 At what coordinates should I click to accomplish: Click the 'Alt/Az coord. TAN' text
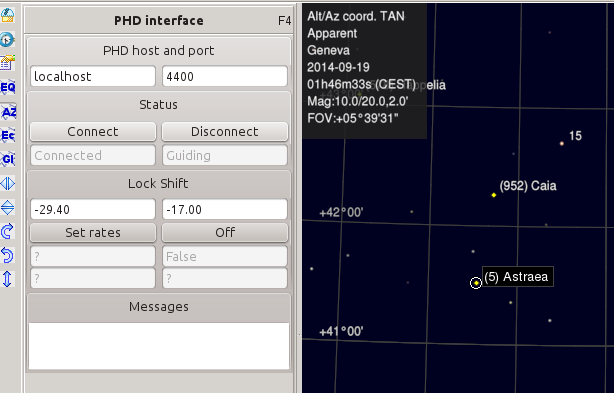tap(356, 16)
